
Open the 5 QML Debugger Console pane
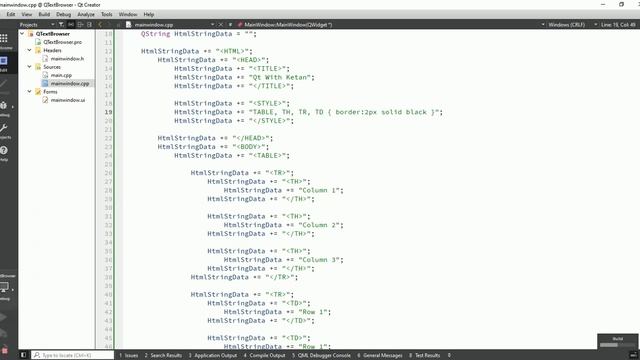[x=321, y=355]
